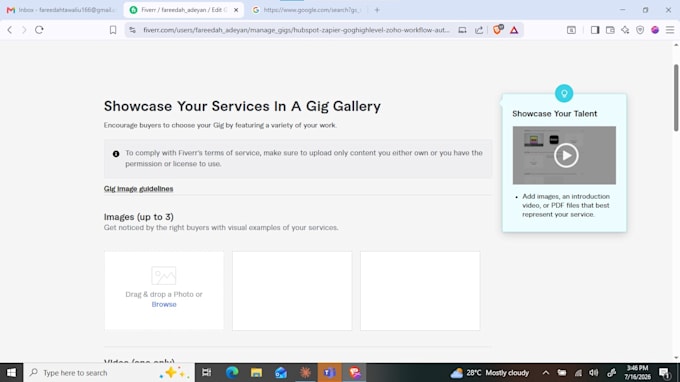Viewport: 680px width, 382px height.
Task: Open a new browser tab with the plus button
Action: 377,10
